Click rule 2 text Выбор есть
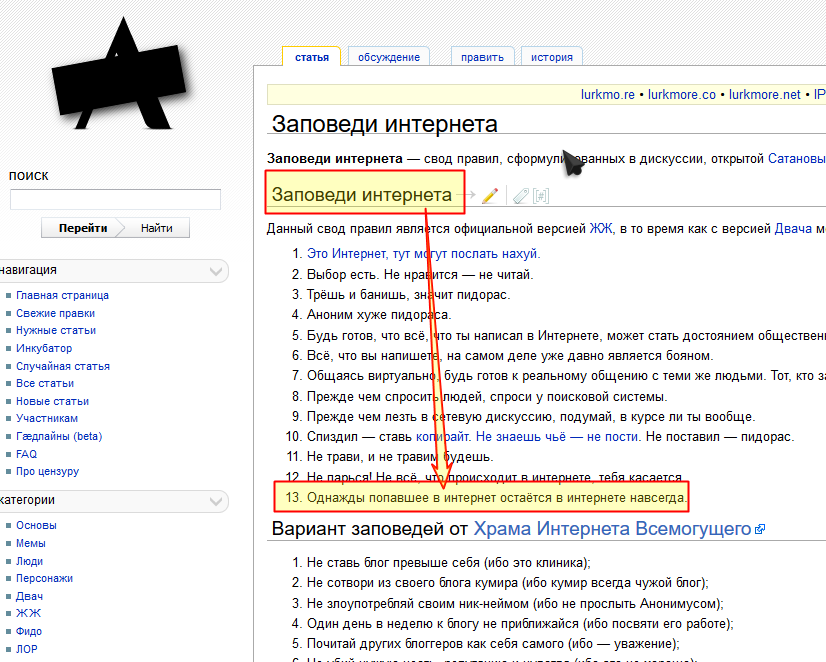This screenshot has width=826, height=662. (420, 275)
